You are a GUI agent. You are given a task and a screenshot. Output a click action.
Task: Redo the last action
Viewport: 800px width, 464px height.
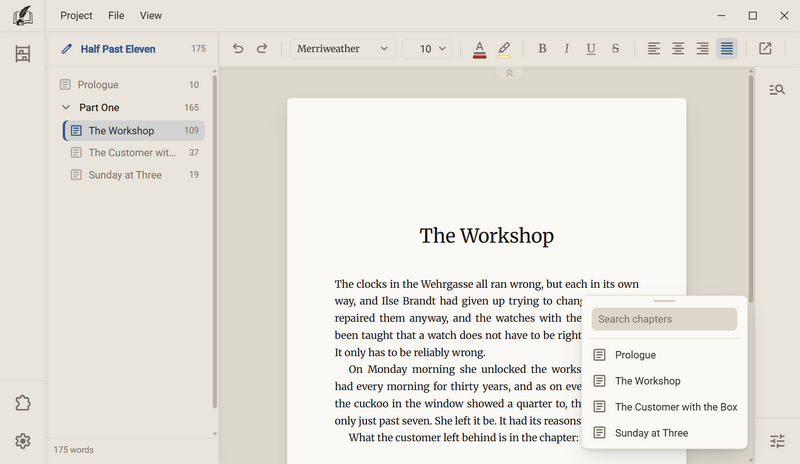(x=262, y=48)
